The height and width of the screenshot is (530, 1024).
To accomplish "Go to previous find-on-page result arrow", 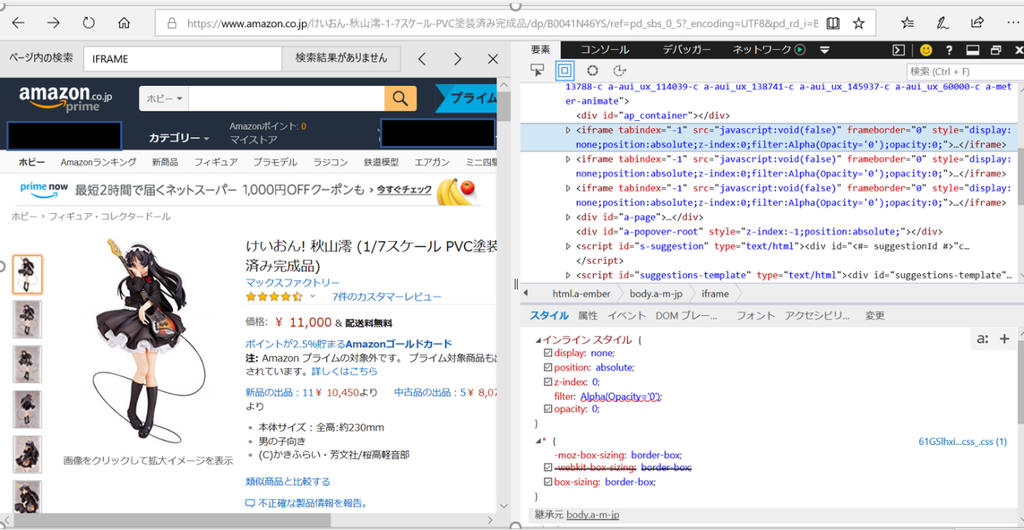I will tap(422, 59).
